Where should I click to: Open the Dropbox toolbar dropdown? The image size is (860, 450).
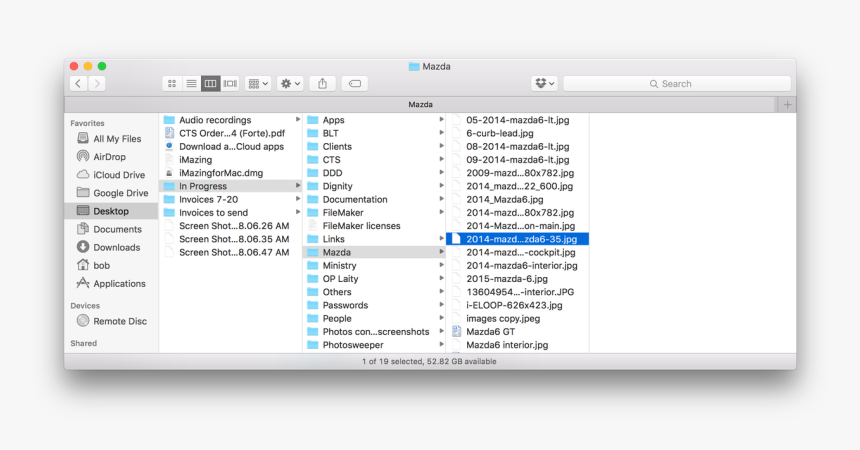[545, 83]
